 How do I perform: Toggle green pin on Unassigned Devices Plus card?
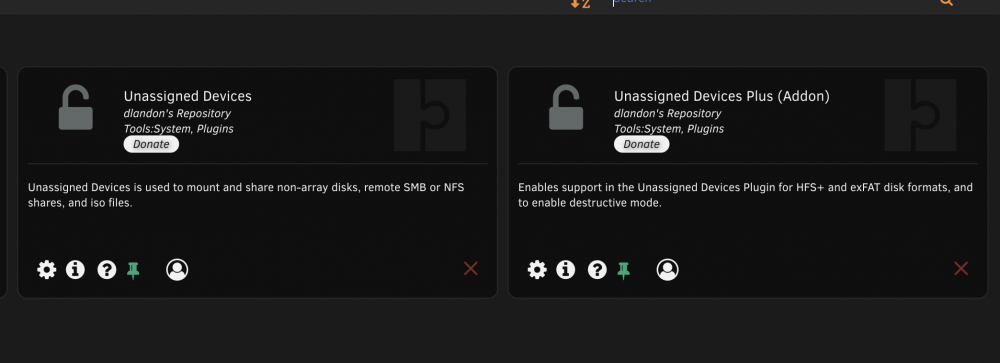[623, 270]
